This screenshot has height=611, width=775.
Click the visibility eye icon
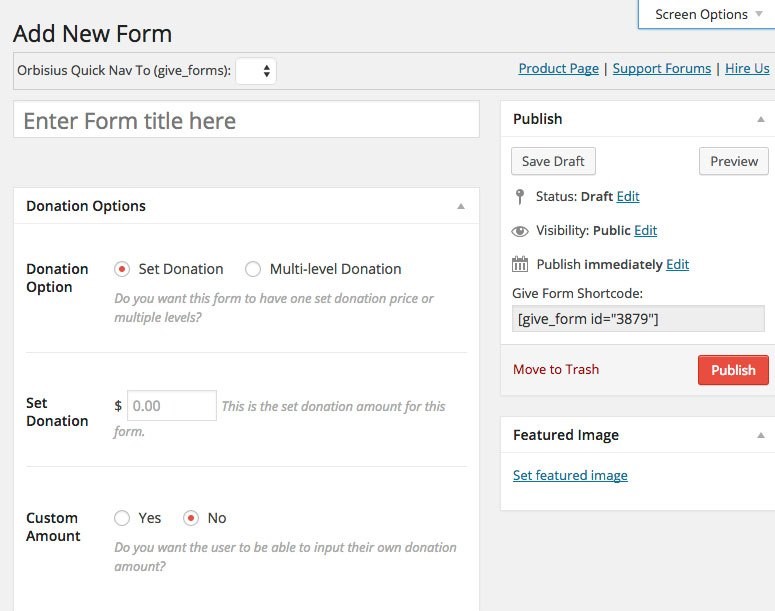[519, 231]
